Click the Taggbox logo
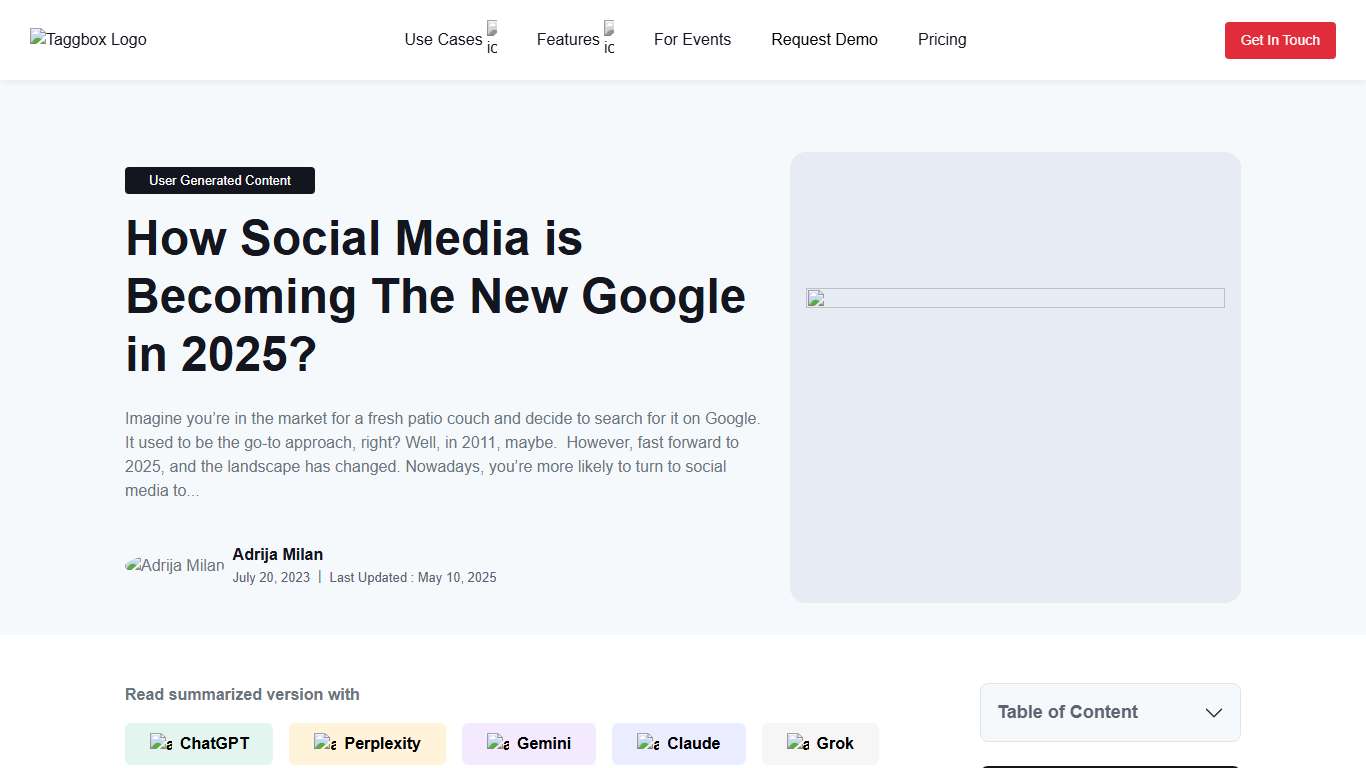 click(x=88, y=39)
